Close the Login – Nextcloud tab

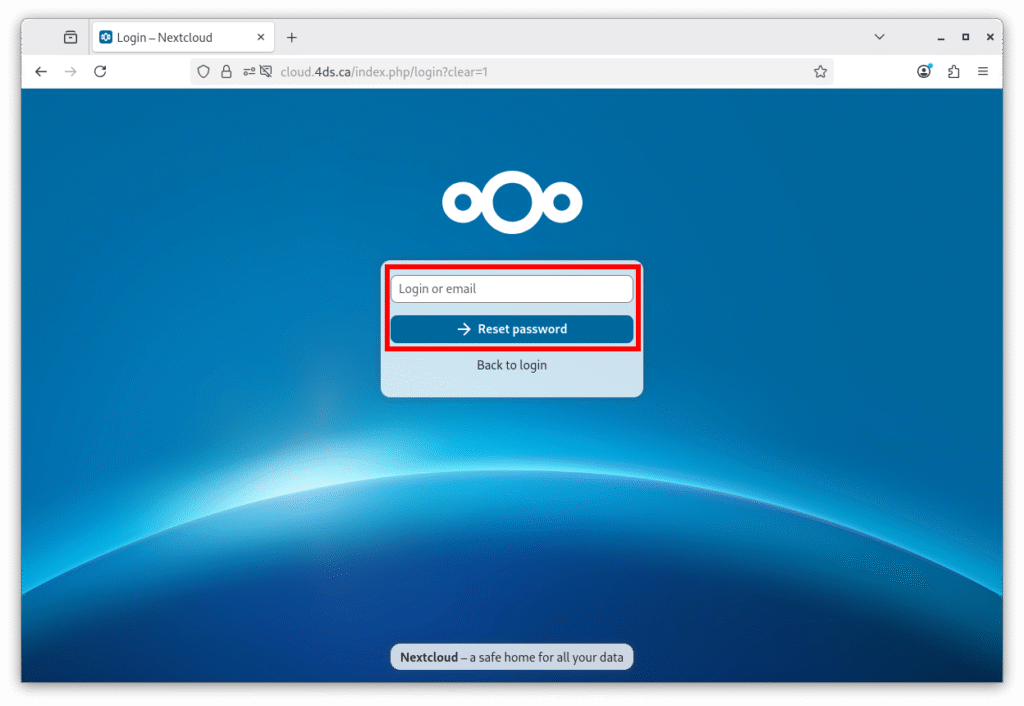[261, 37]
